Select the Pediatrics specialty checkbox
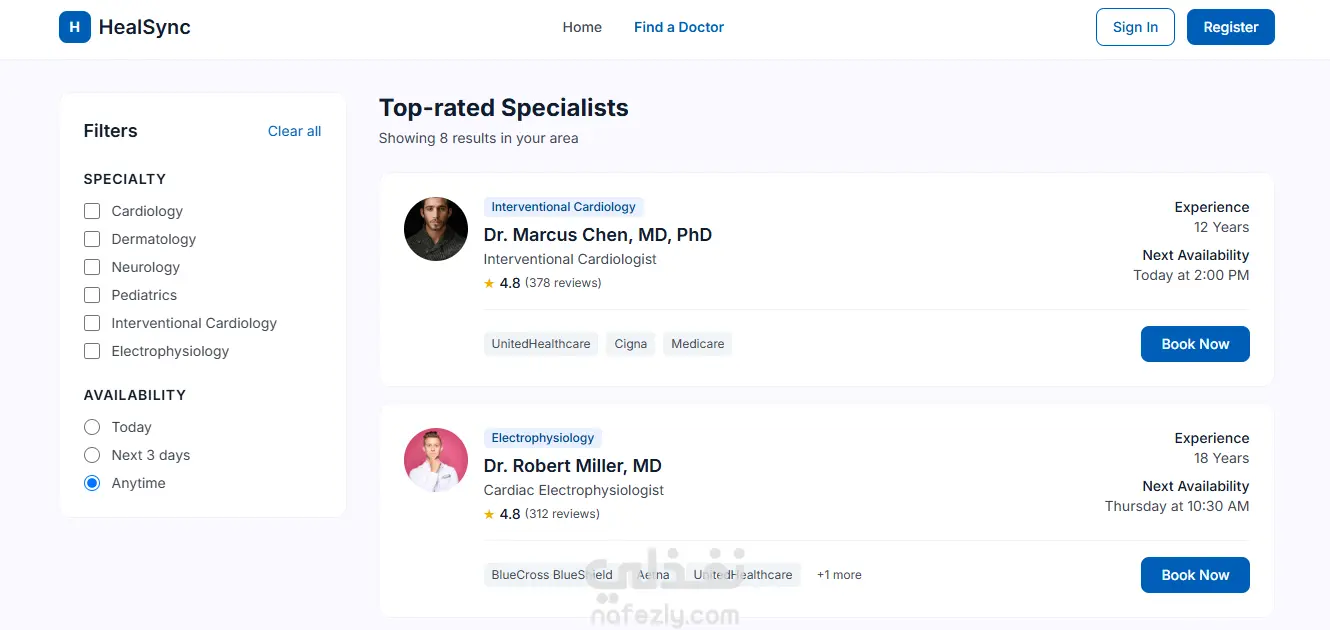1330x630 pixels. [x=92, y=295]
